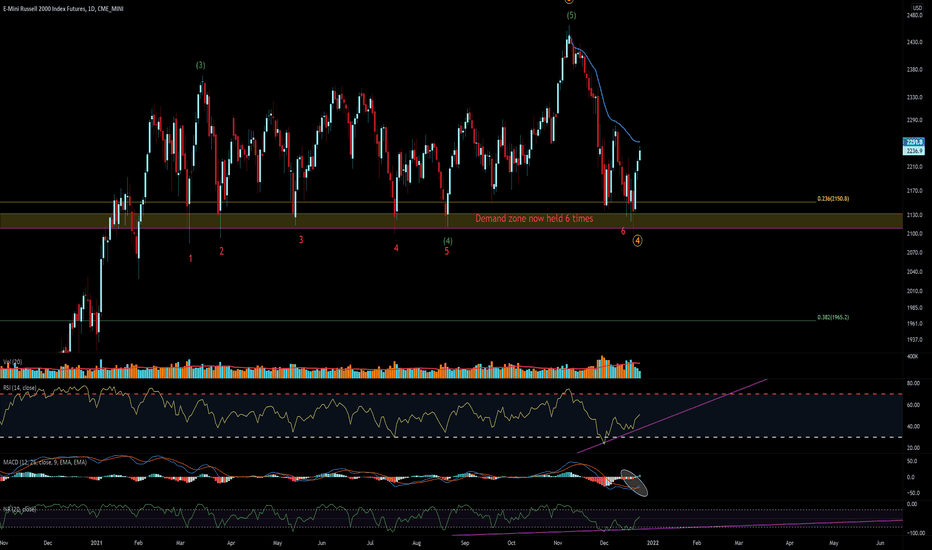Click the -50.0 MACD axis label
Image resolution: width=932 pixels, height=550 pixels.
click(x=911, y=493)
